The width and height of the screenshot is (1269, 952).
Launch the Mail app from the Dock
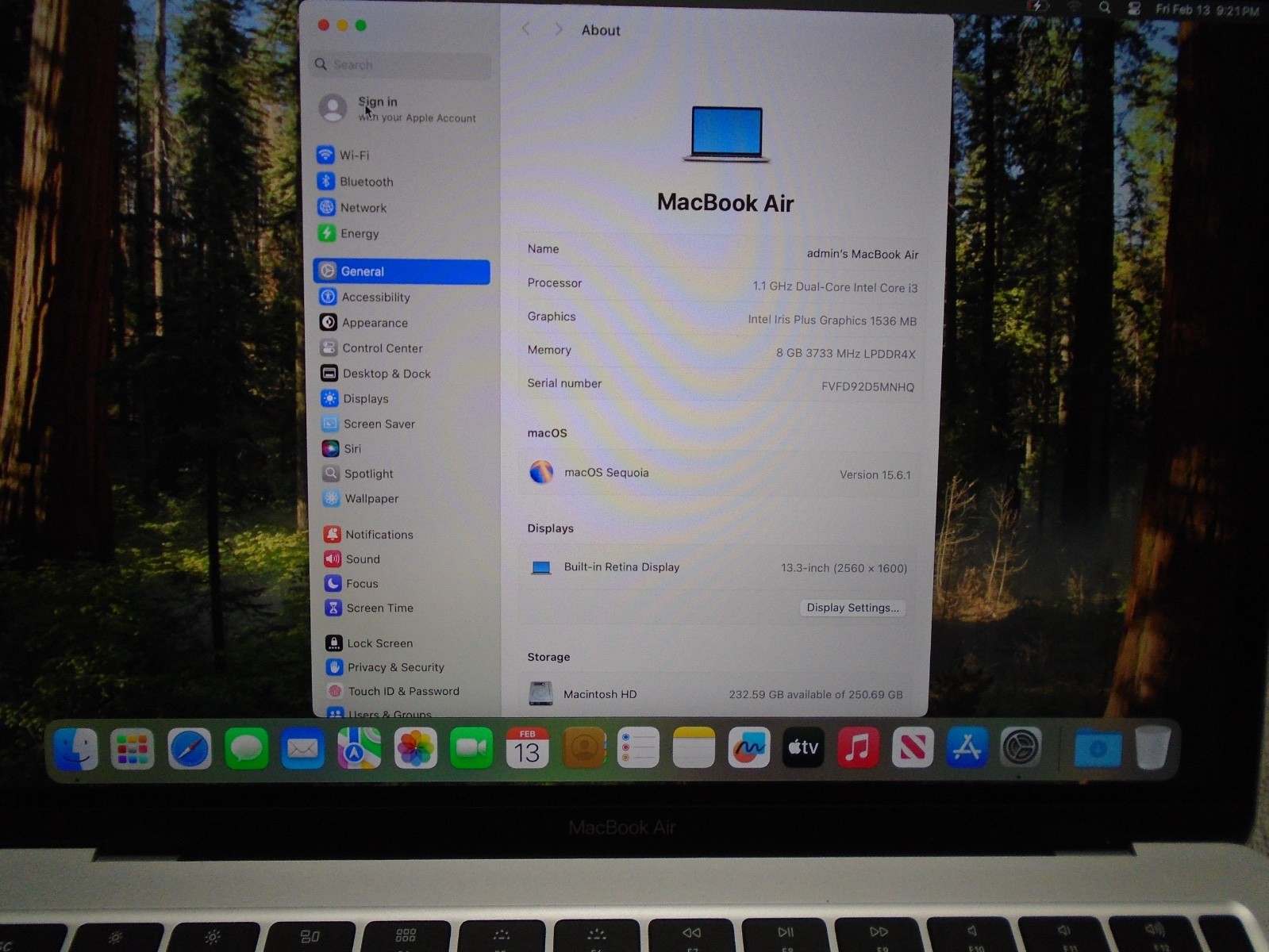[x=302, y=749]
